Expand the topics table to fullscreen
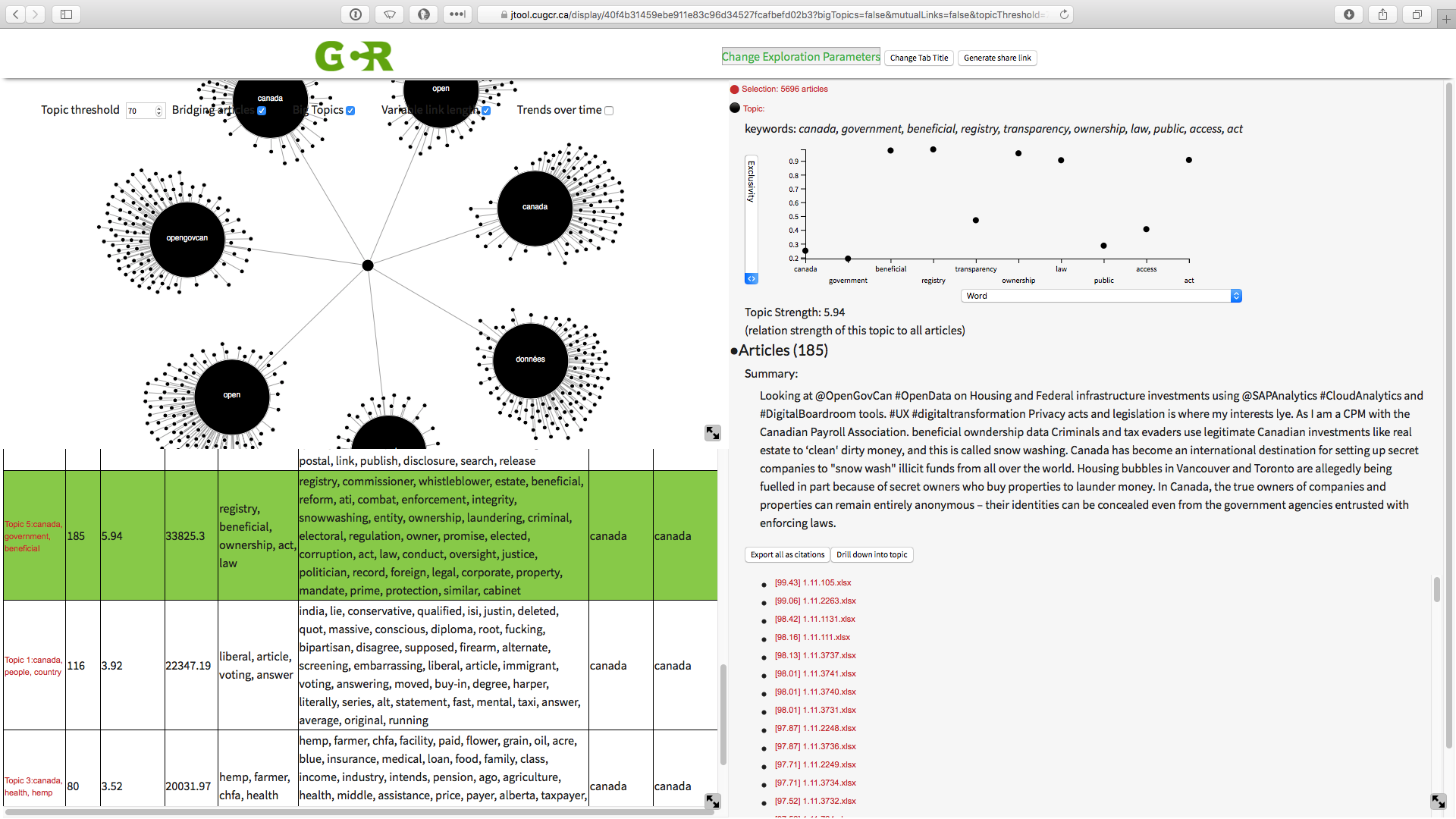Image resolution: width=1456 pixels, height=819 pixels. click(x=712, y=802)
